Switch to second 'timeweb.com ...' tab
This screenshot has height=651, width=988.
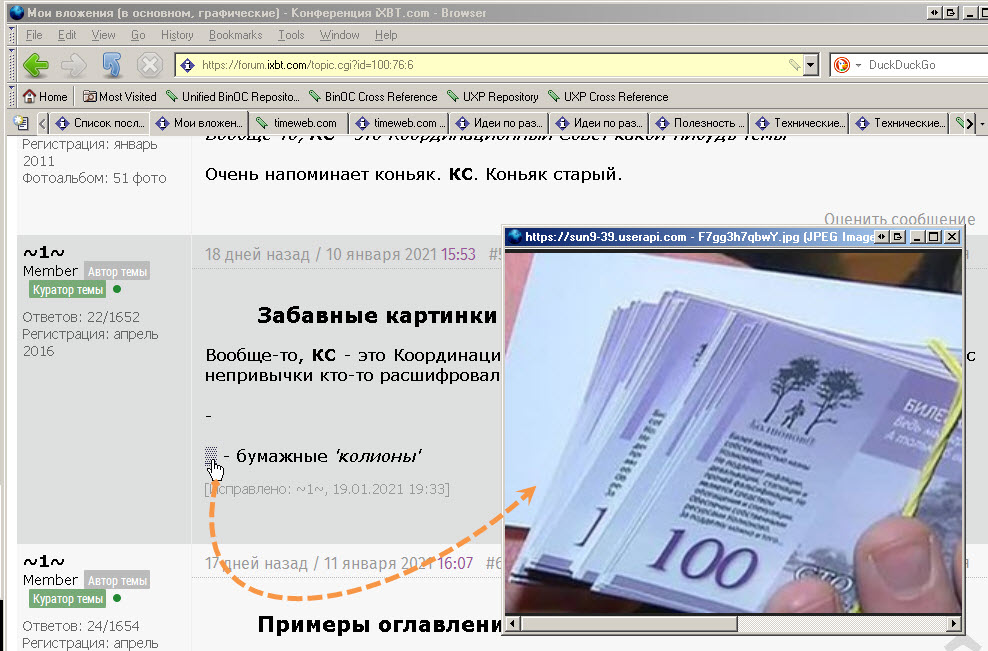click(399, 123)
